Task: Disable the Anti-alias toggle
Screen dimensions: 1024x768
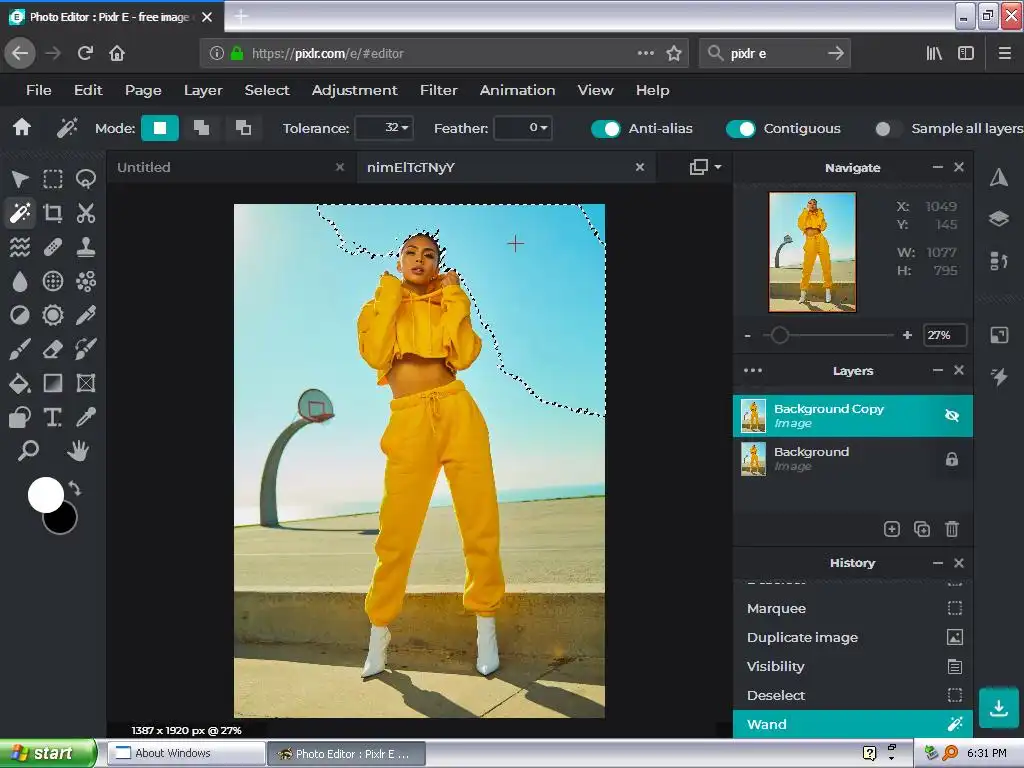Action: [x=606, y=128]
